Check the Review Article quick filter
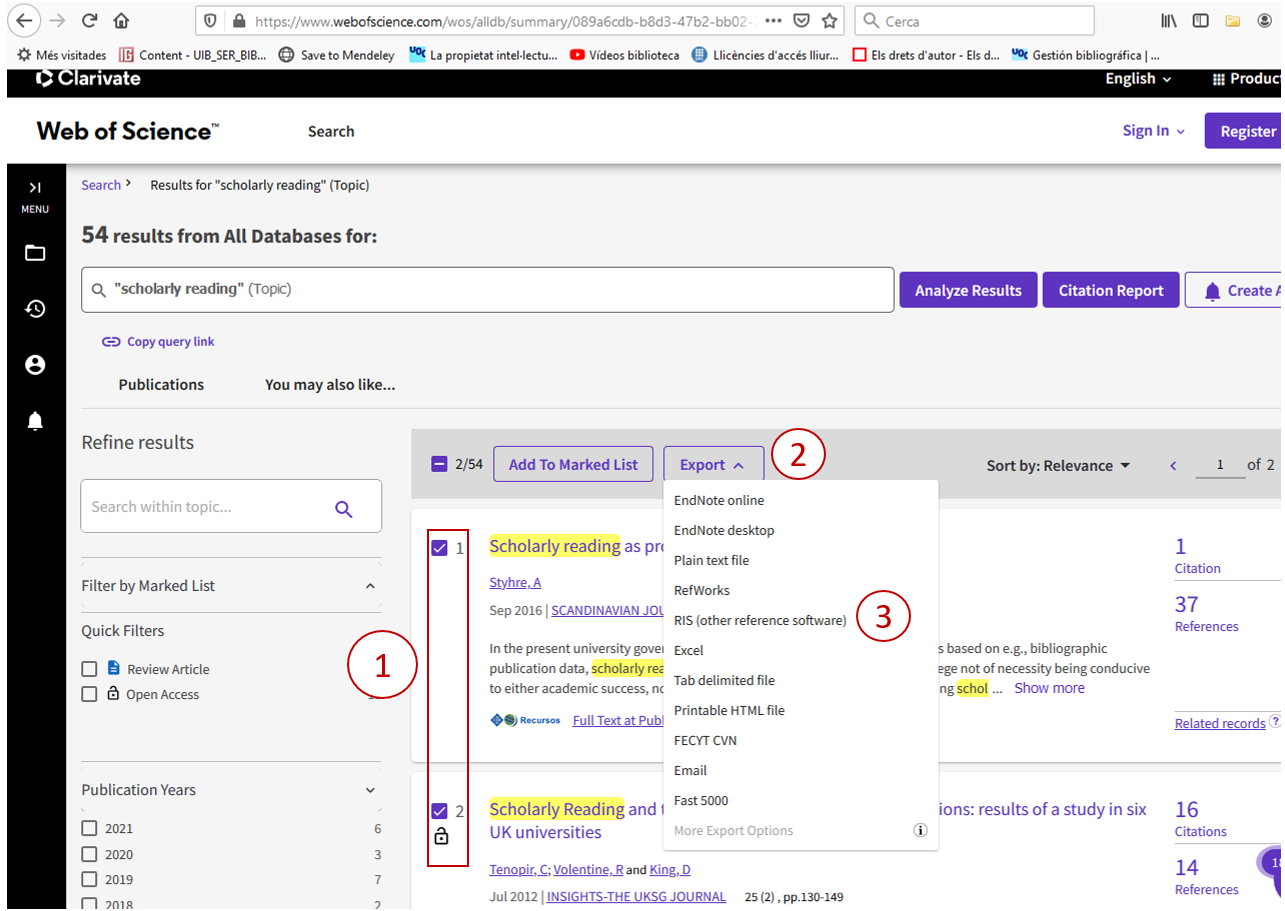This screenshot has height=911, width=1285. pos(90,669)
